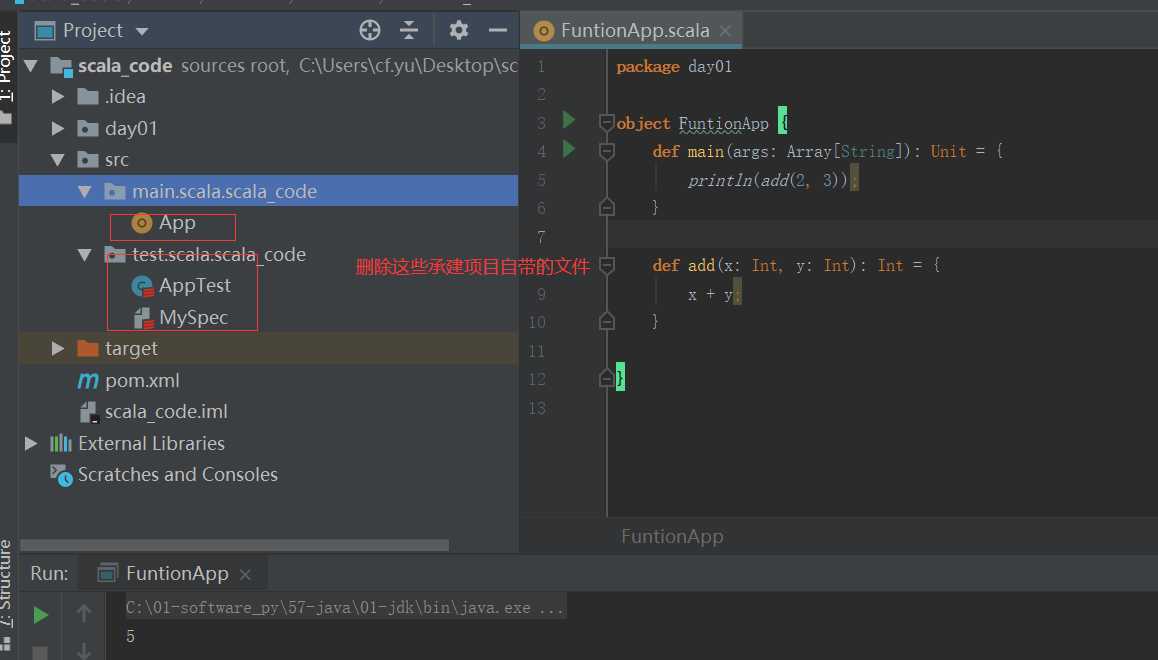Click fold end marker at line 10
The width and height of the screenshot is (1158, 660).
pos(606,321)
